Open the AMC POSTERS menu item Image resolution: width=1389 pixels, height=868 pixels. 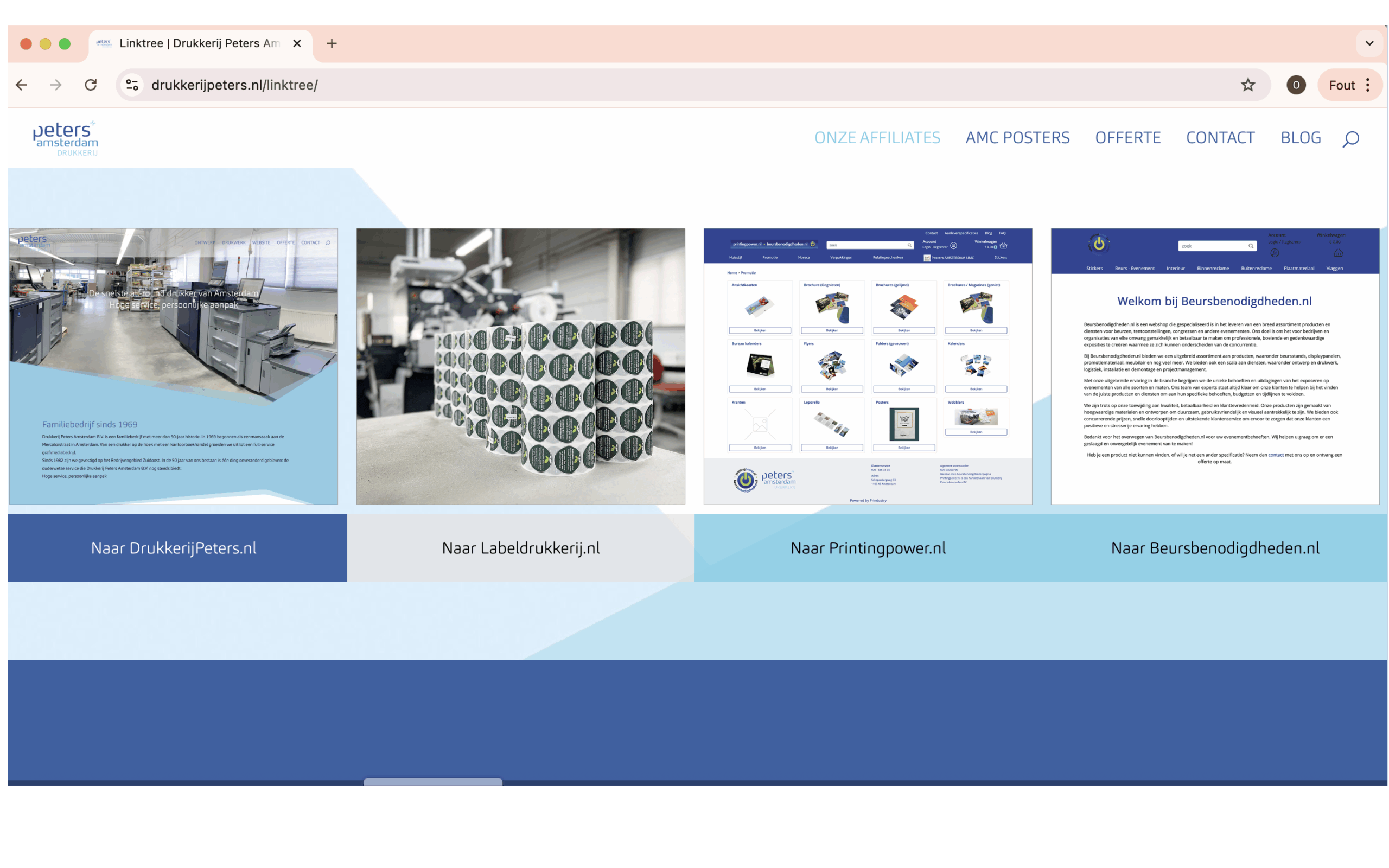tap(1018, 138)
